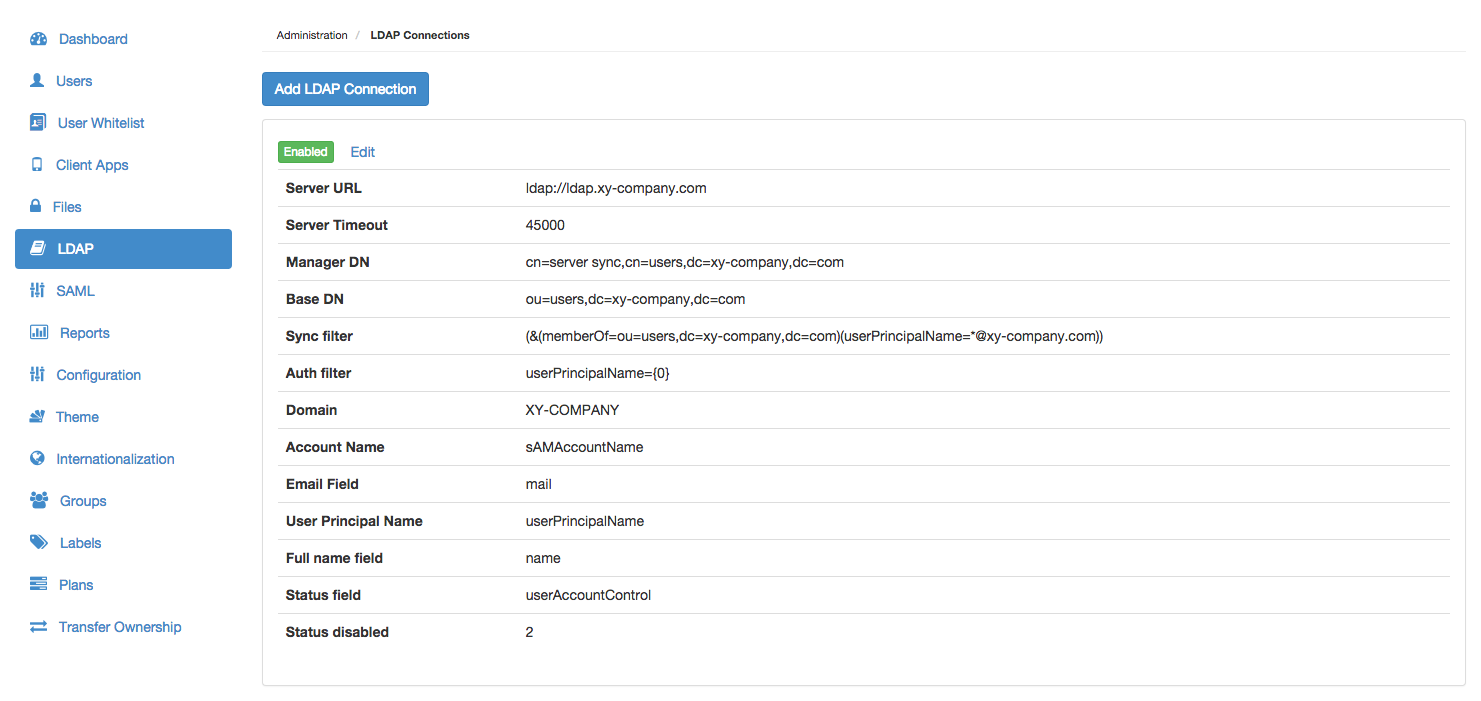Select the active LDAP sidebar item

pyautogui.click(x=123, y=249)
